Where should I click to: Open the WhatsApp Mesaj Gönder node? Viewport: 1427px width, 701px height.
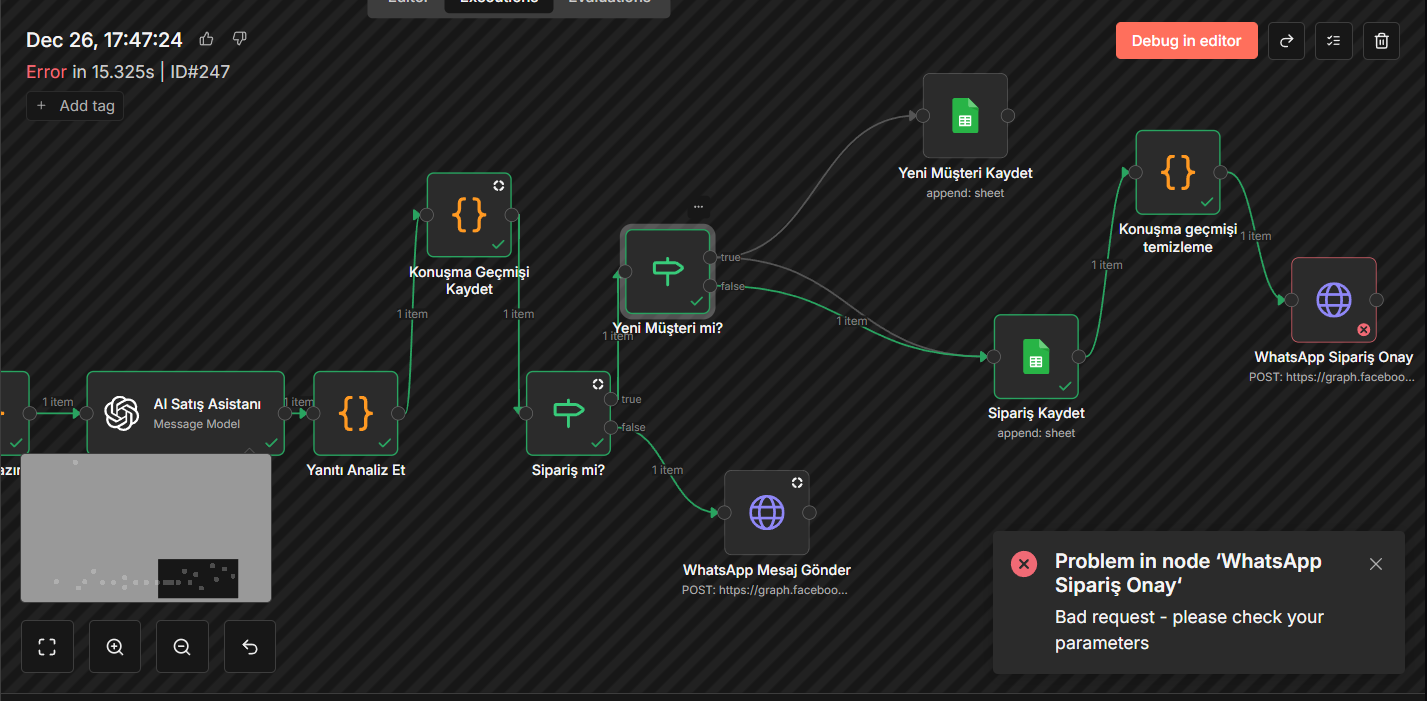coord(766,512)
